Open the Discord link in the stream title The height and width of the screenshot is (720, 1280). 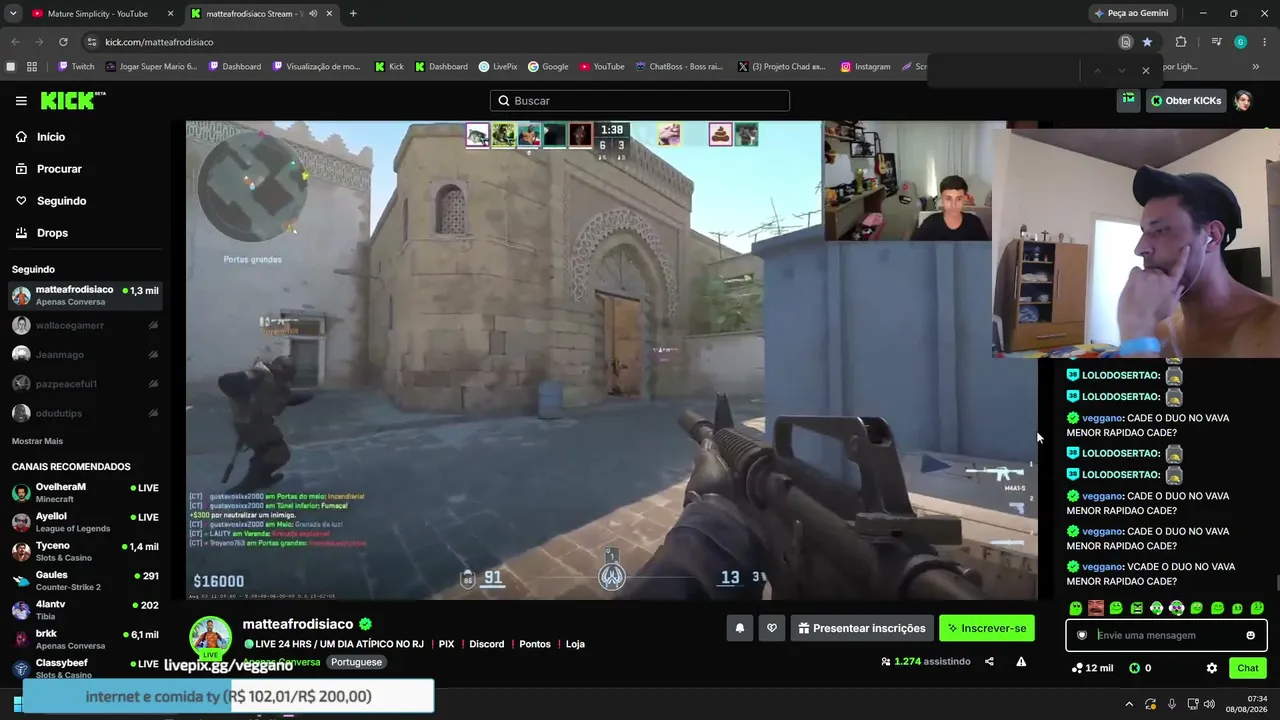pyautogui.click(x=487, y=644)
